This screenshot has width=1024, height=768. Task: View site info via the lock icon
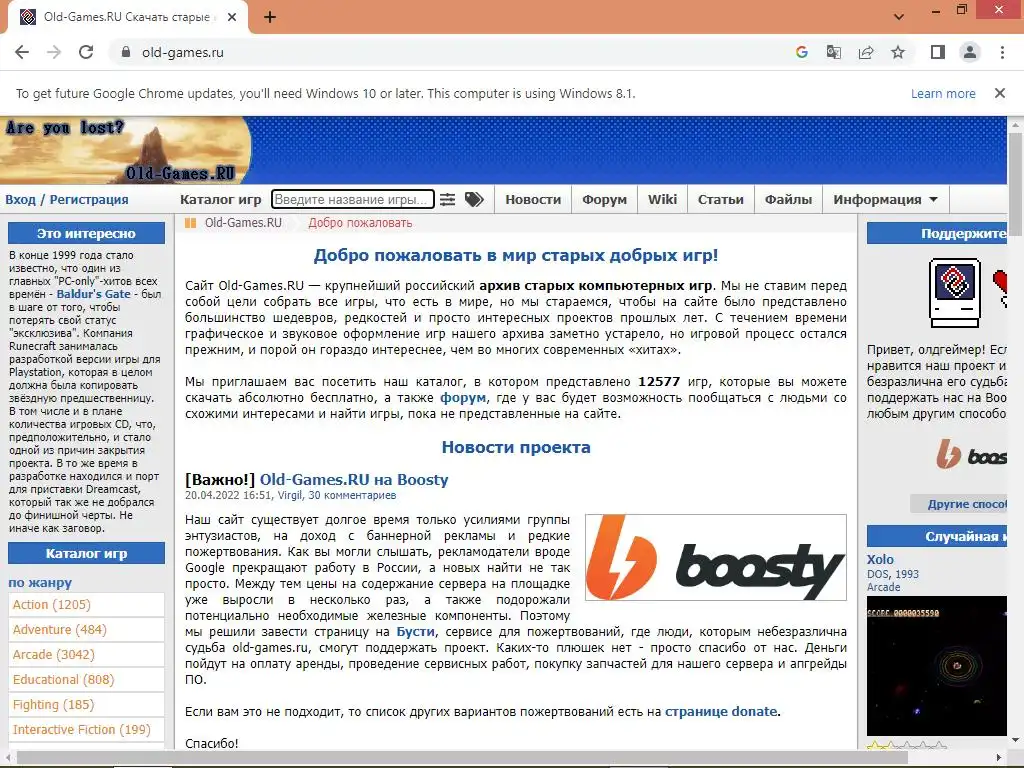coord(126,52)
